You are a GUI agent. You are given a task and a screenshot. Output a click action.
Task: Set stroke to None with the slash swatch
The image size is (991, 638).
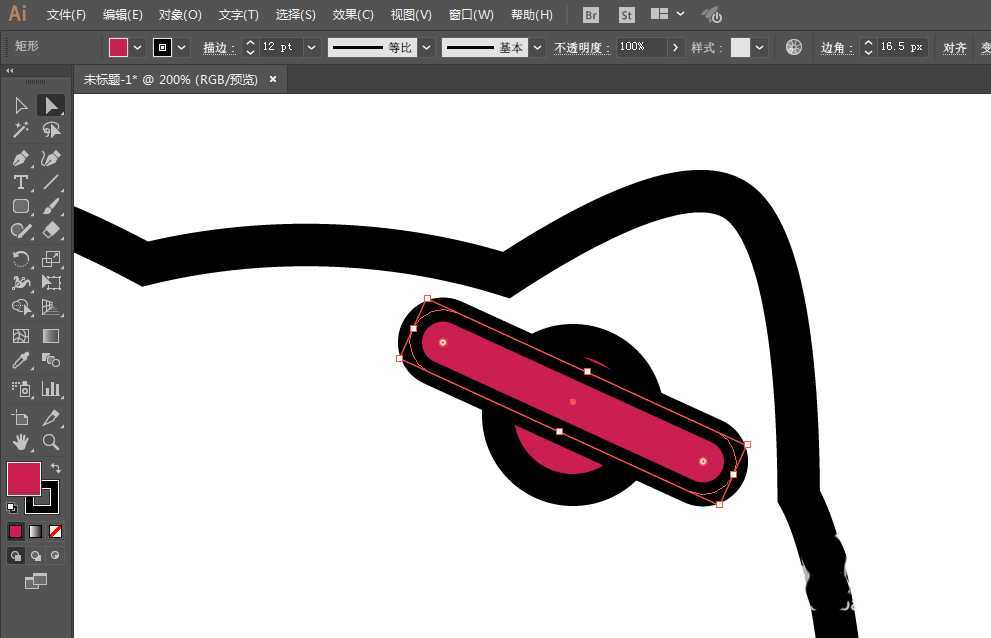(55, 531)
